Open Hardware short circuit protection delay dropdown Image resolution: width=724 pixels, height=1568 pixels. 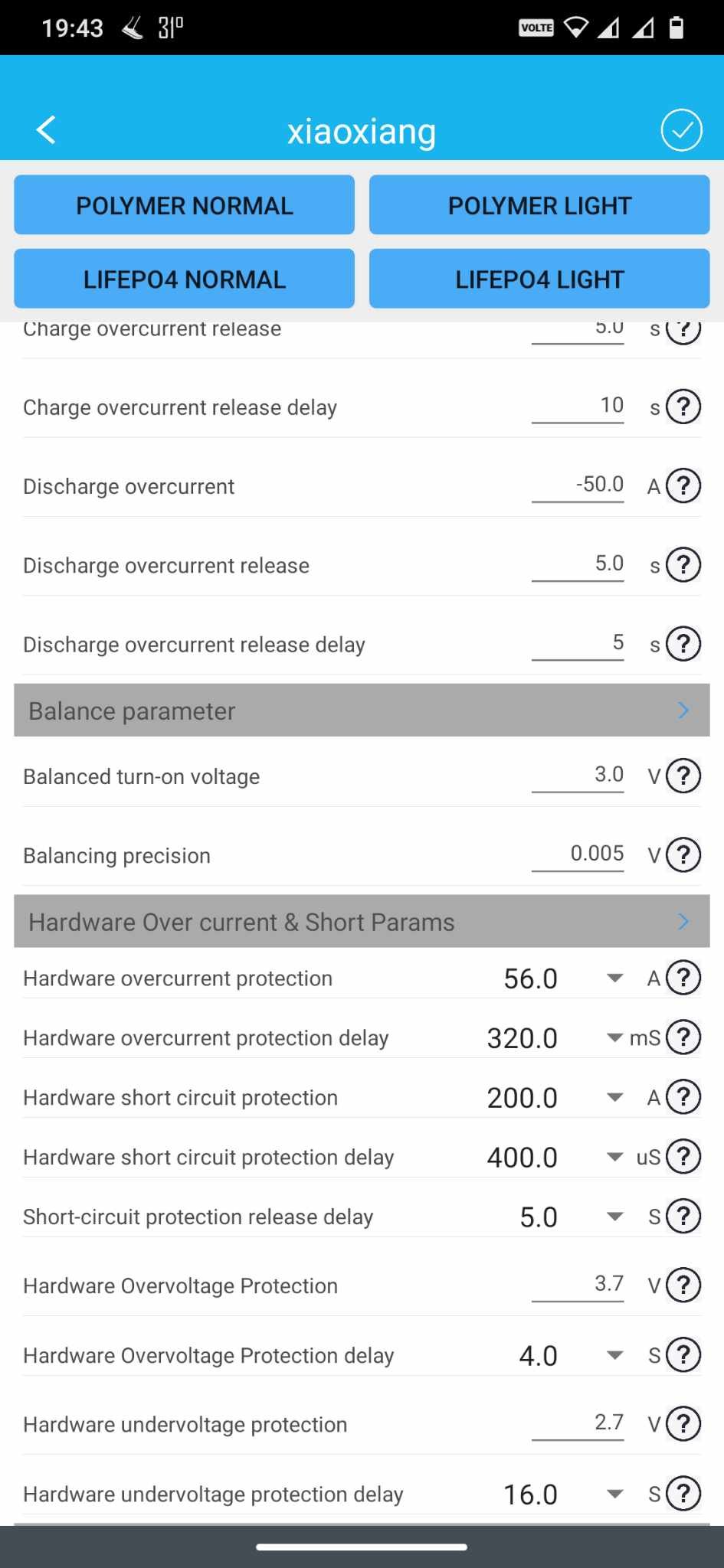pos(614,1157)
